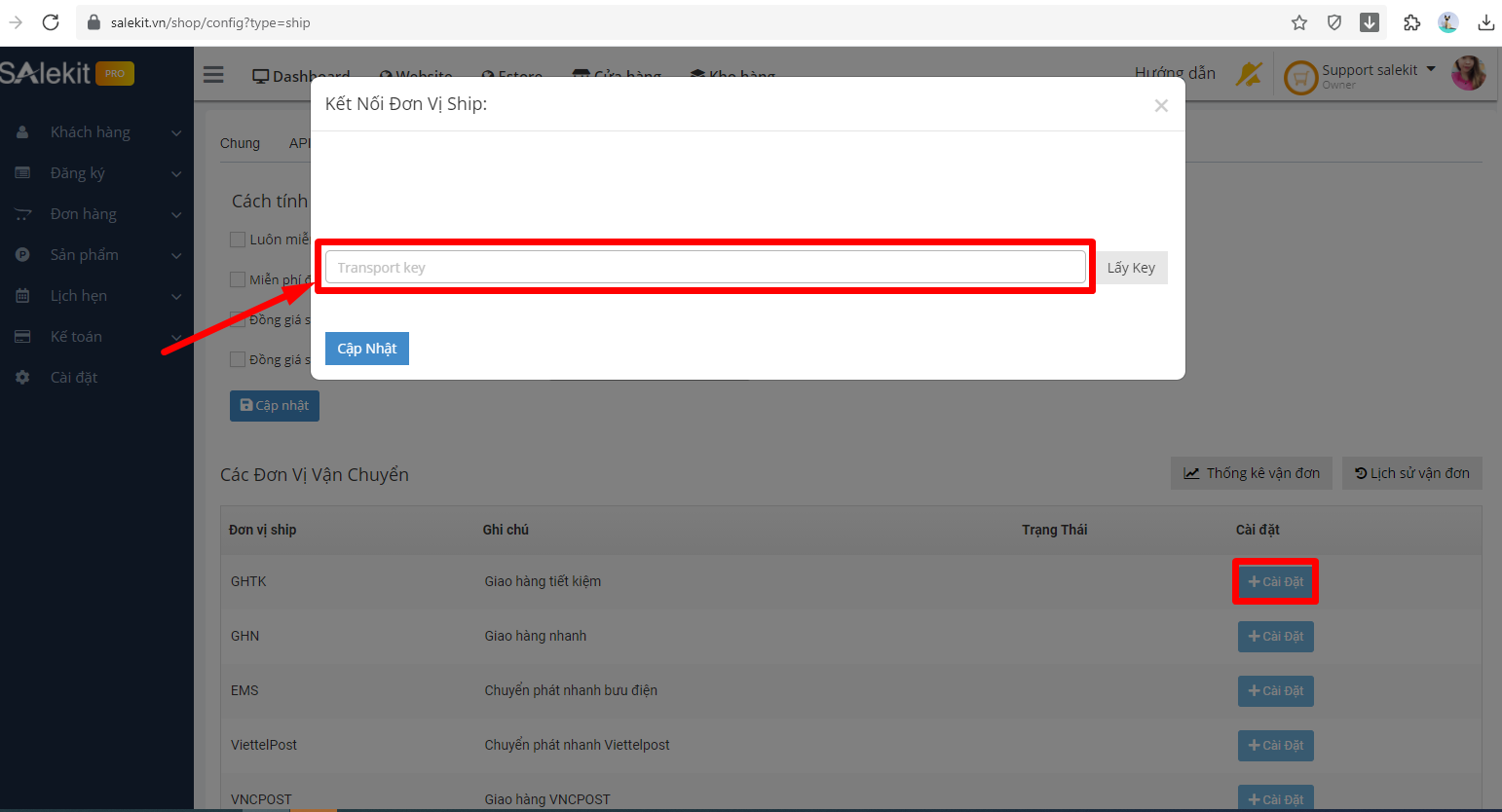
Task: Expand the Lịch hẹn sidebar menu
Action: tap(176, 296)
